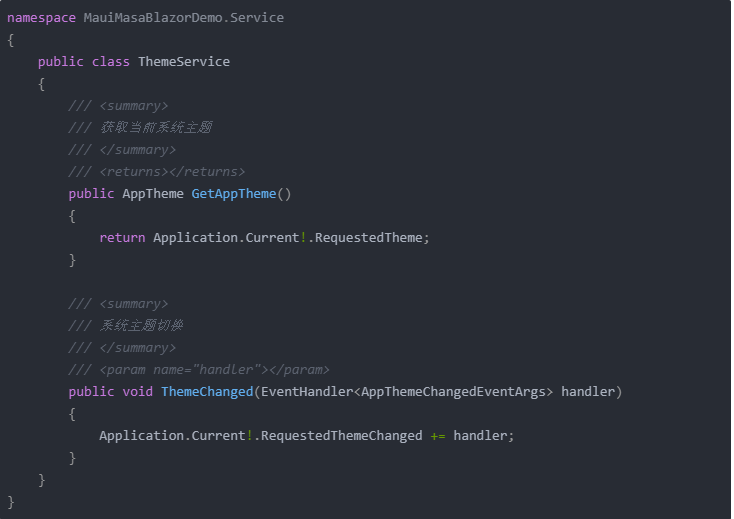The width and height of the screenshot is (734, 519).
Task: Click the return keyword
Action: tap(122, 238)
